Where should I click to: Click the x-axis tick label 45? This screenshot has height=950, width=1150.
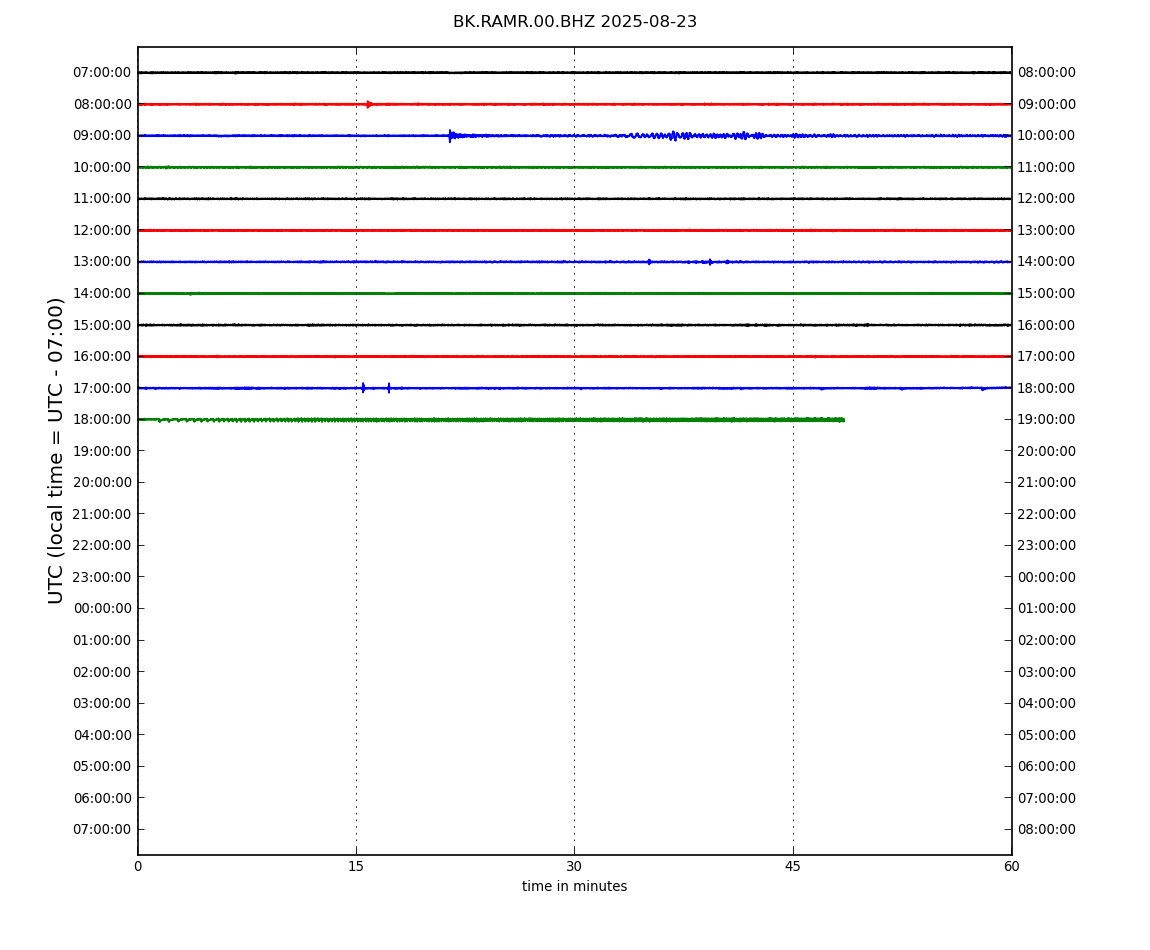tap(793, 866)
